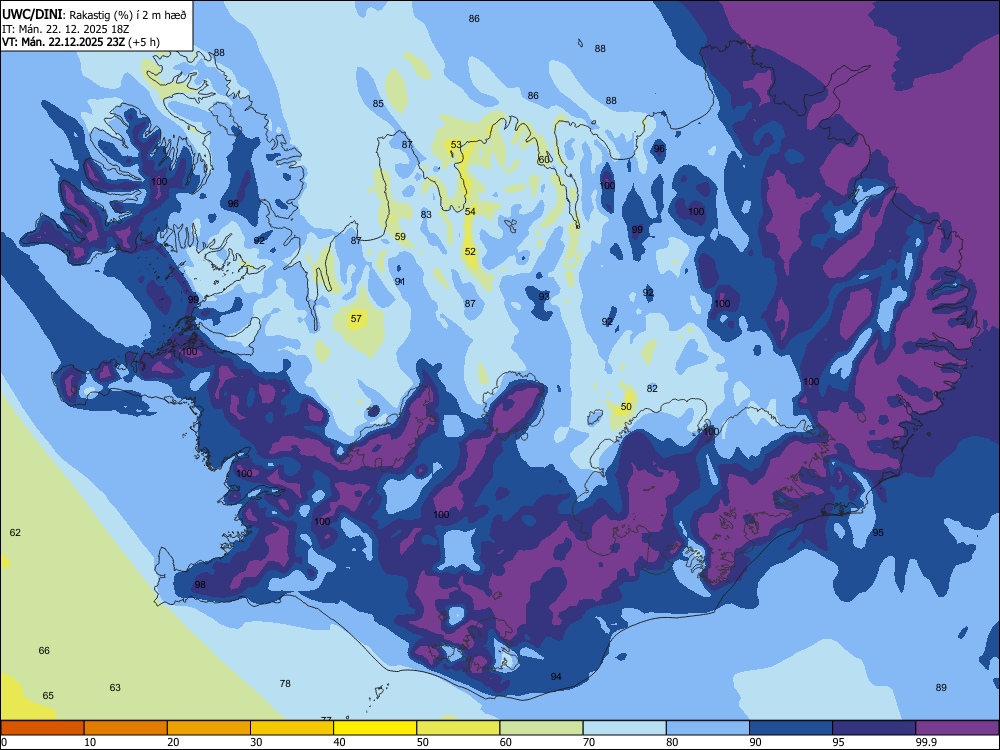
Task: Click the offshore humidity value 78
Action: [x=285, y=684]
